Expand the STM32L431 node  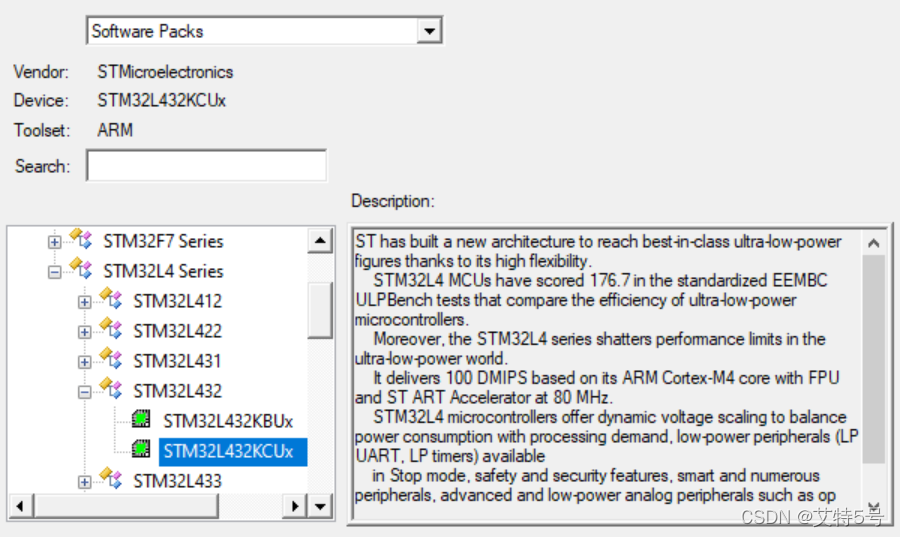84,362
